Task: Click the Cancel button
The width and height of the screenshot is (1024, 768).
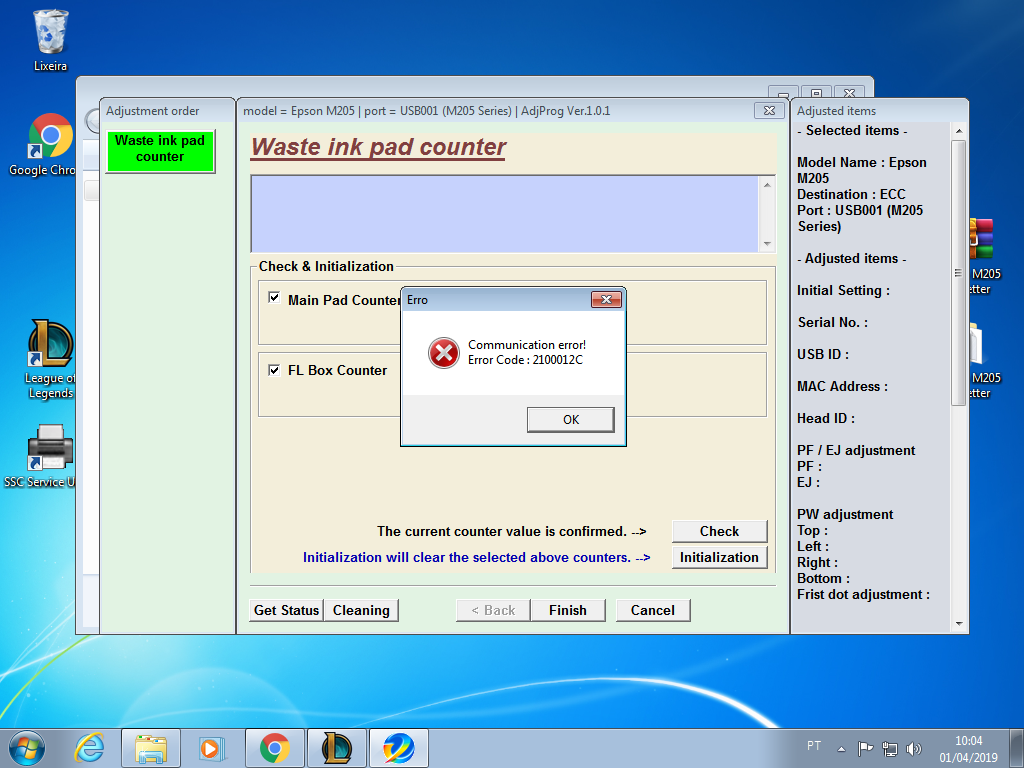Action: click(652, 610)
